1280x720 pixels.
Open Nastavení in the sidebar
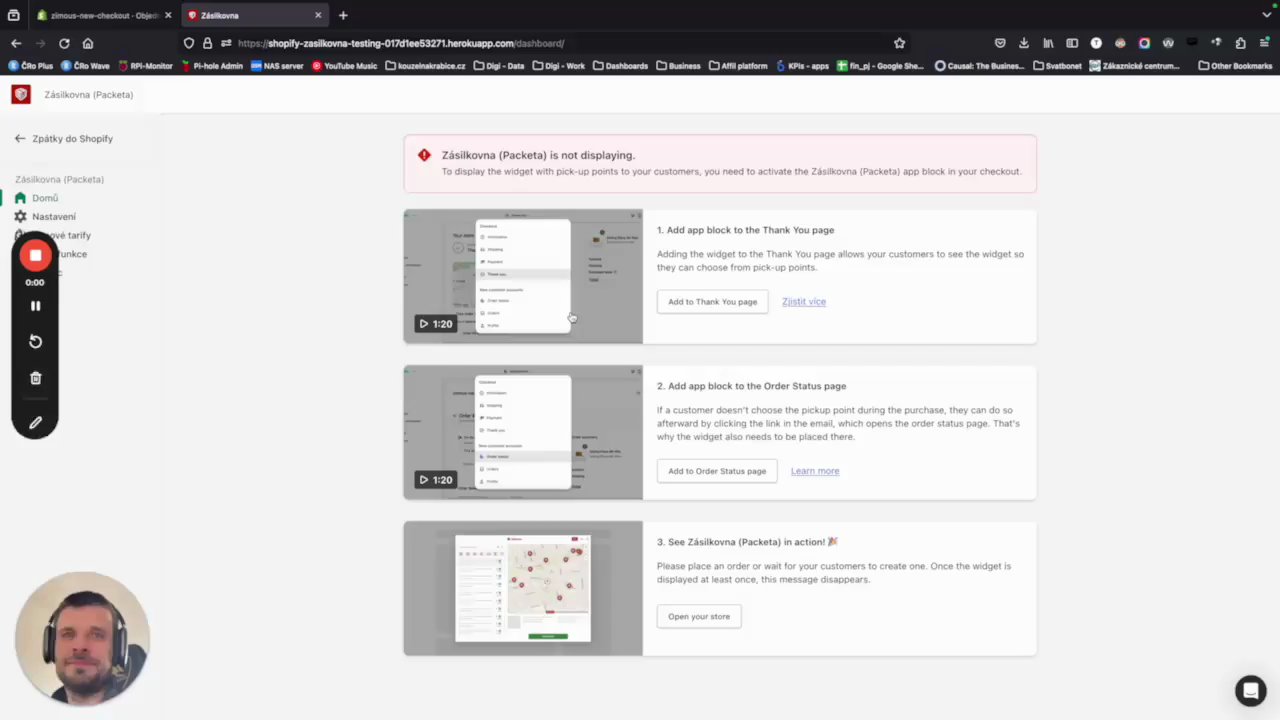(45, 217)
